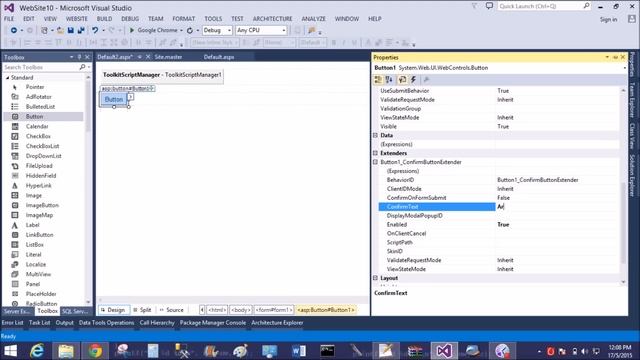Screen dimensions: 640x360
Task: Open the BUILD menu
Action: click(x=104, y=19)
